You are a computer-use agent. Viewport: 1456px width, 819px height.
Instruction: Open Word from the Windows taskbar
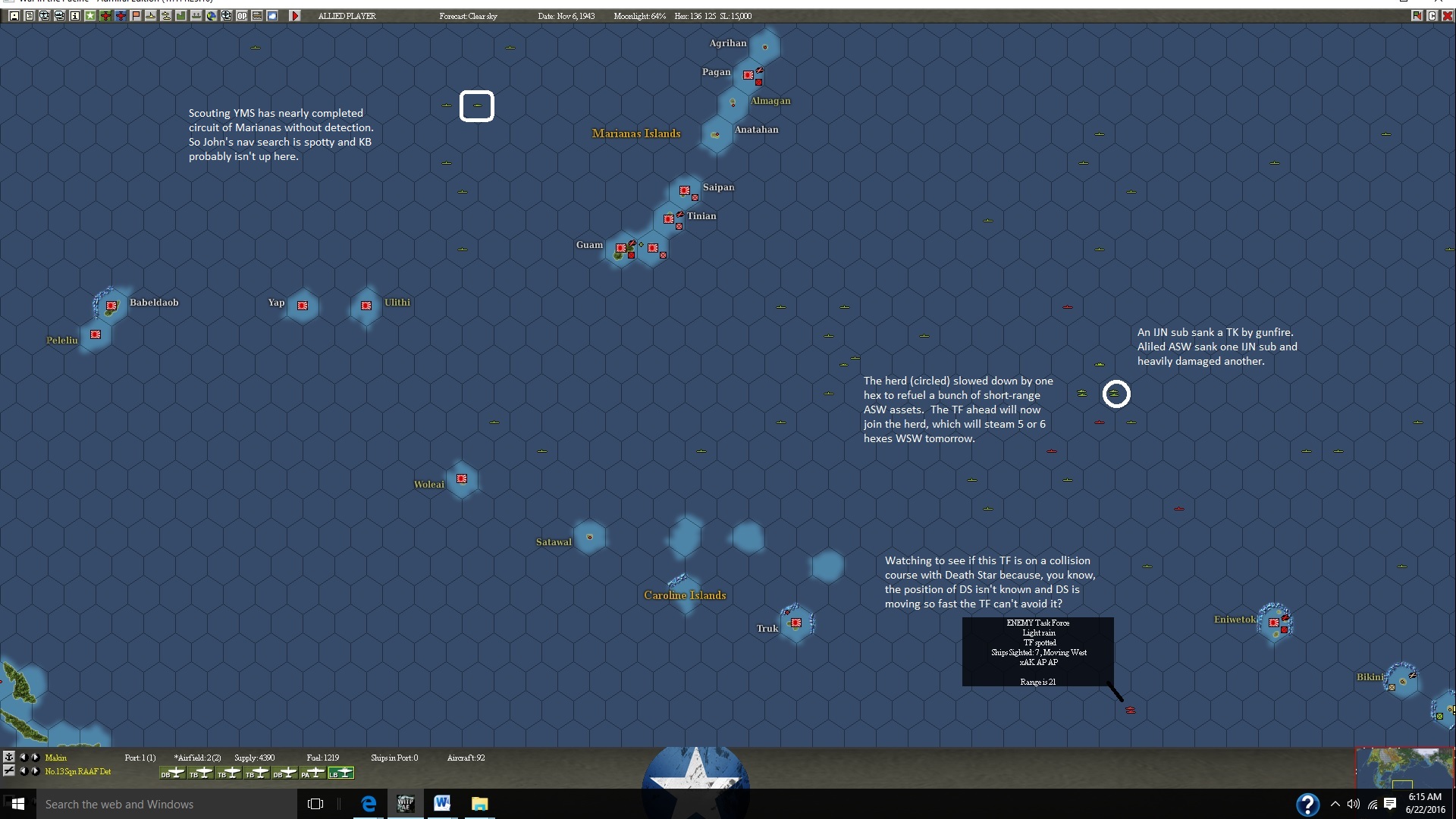(442, 804)
